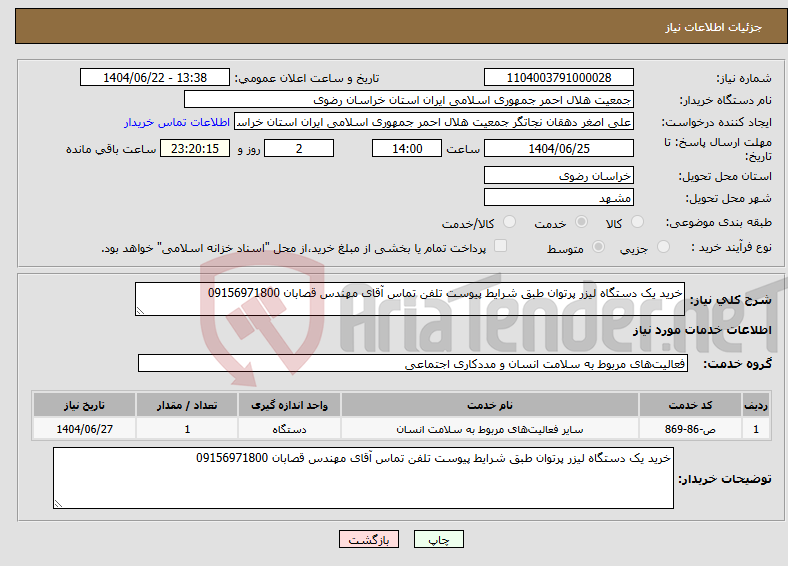Click need date cell 1404/06/27

(x=84, y=429)
